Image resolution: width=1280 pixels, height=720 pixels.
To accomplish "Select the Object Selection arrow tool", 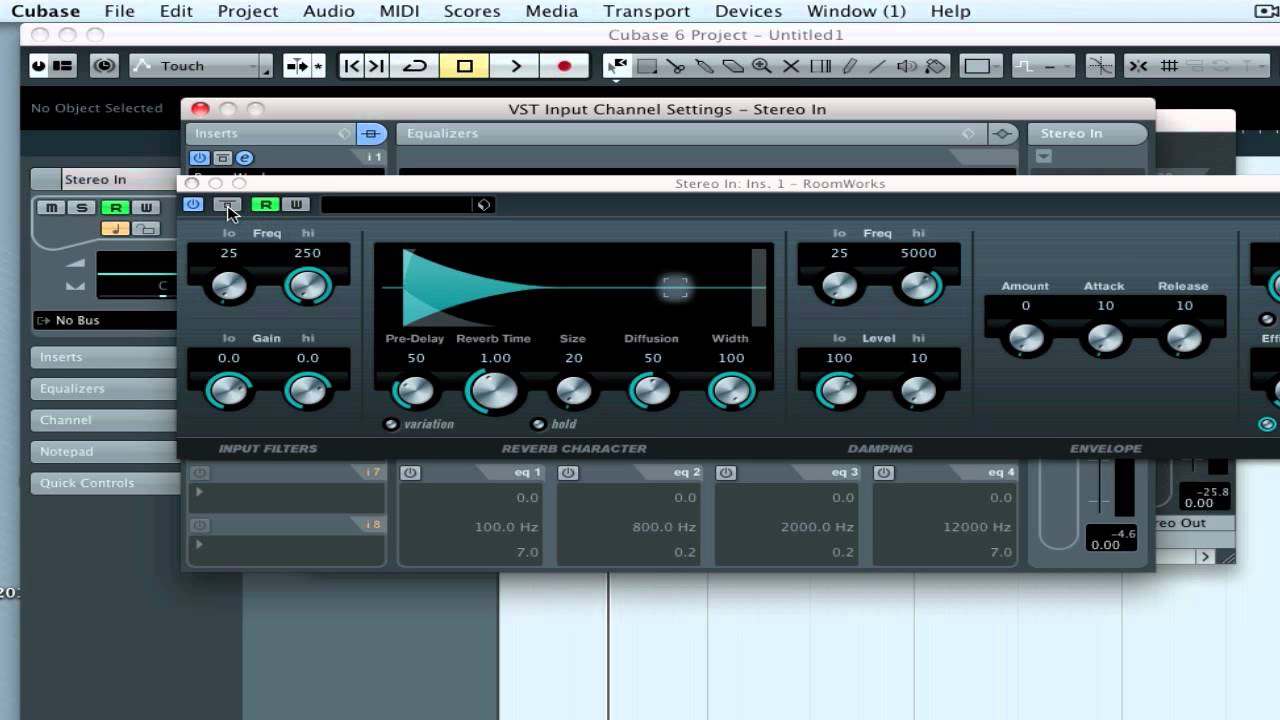I will (x=618, y=66).
